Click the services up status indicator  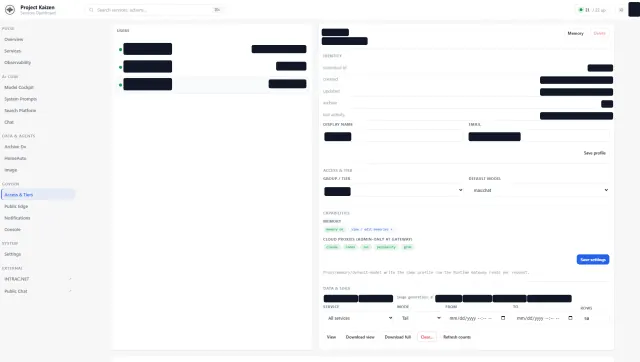592,10
